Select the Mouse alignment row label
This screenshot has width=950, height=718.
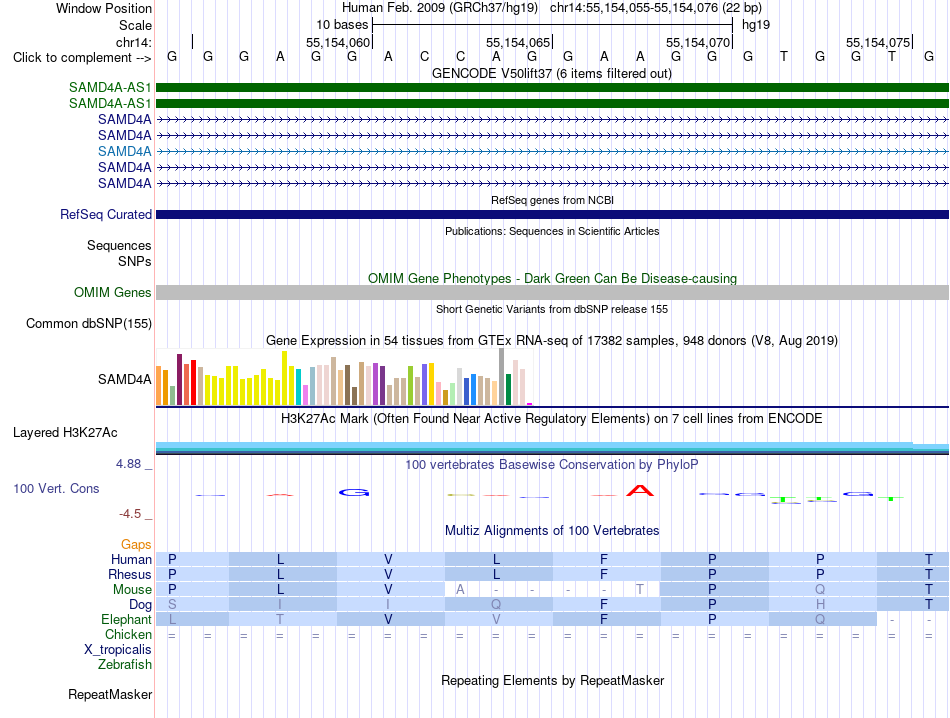[x=132, y=590]
